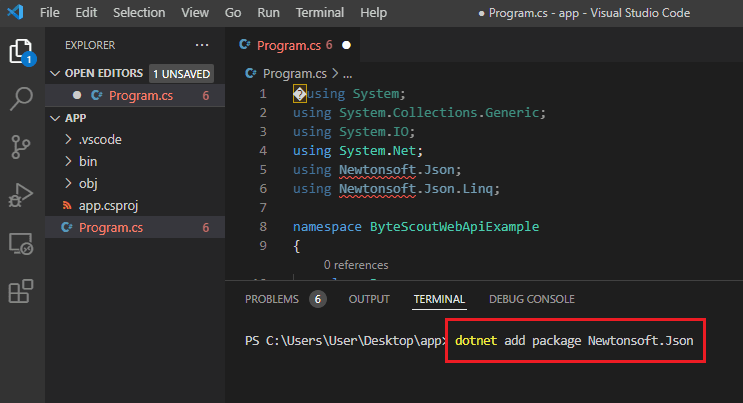Switch to the DEBUG CONSOLE tab
The height and width of the screenshot is (403, 743).
pos(531,299)
